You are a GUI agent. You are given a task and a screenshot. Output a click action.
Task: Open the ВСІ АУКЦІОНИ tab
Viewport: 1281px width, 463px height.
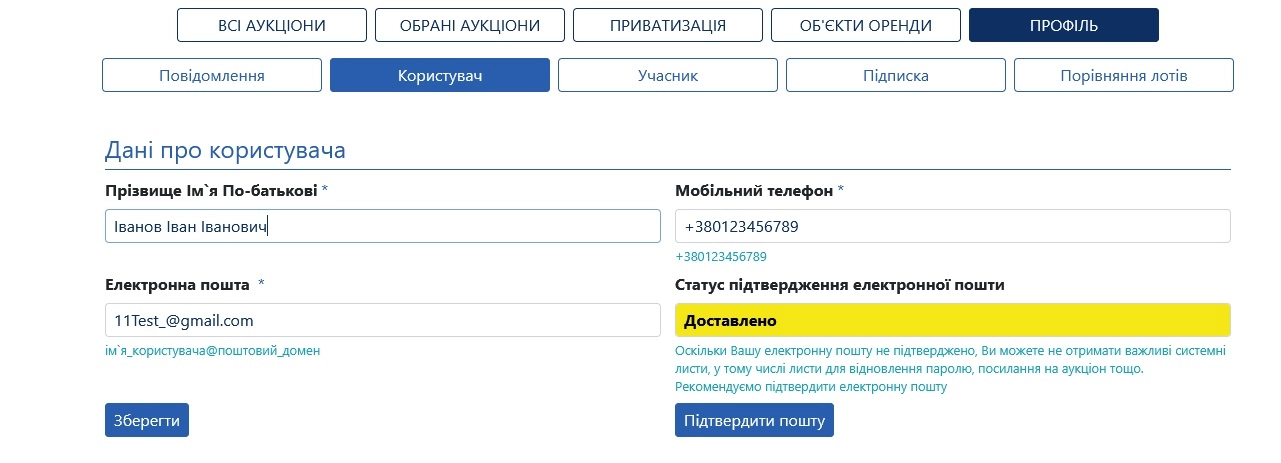(272, 25)
